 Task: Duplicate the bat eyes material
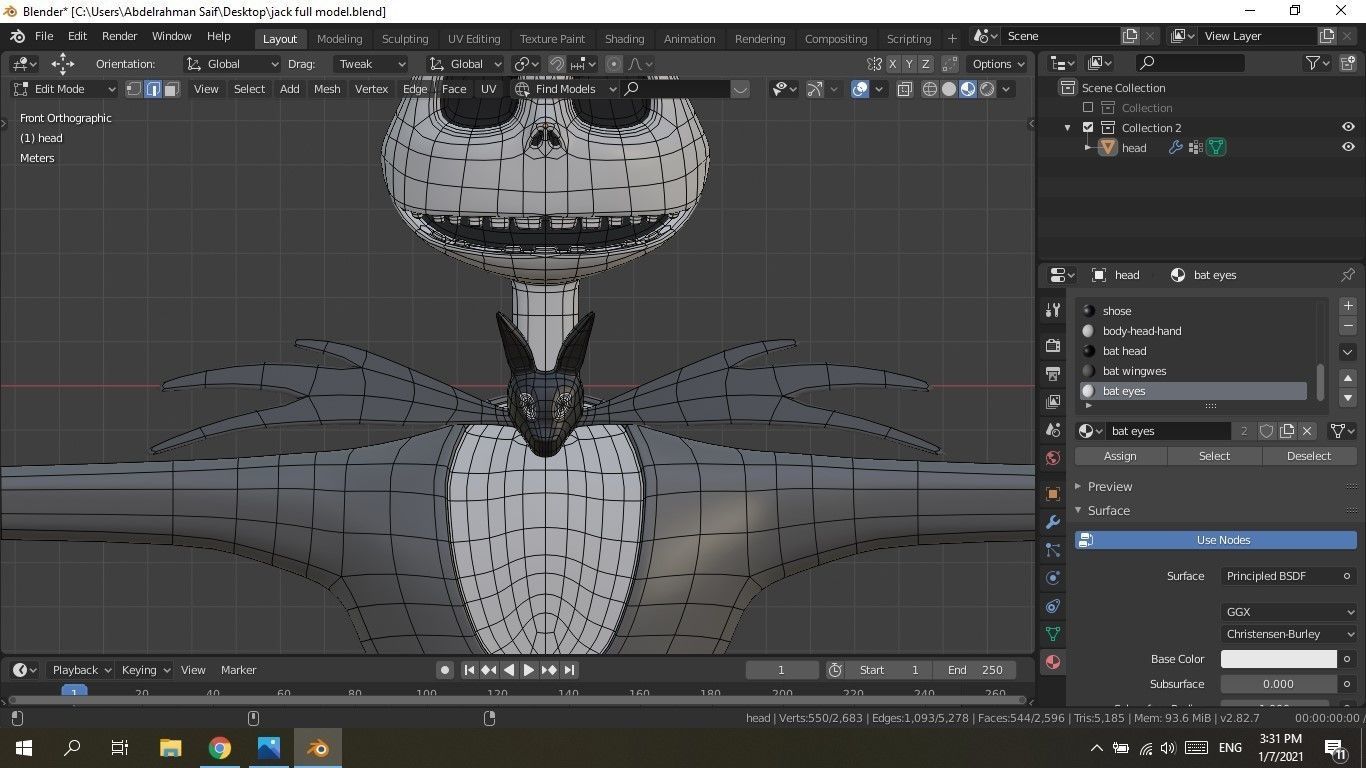(1287, 431)
